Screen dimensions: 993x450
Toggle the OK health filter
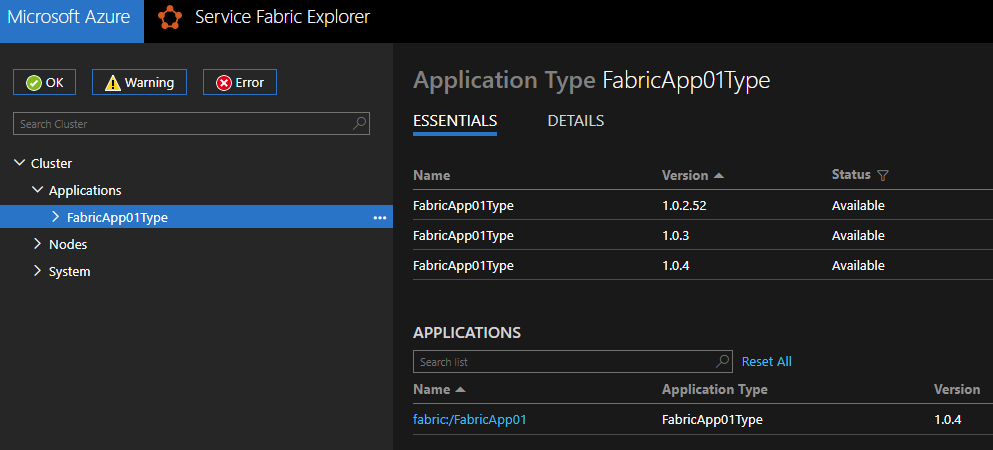coord(44,82)
